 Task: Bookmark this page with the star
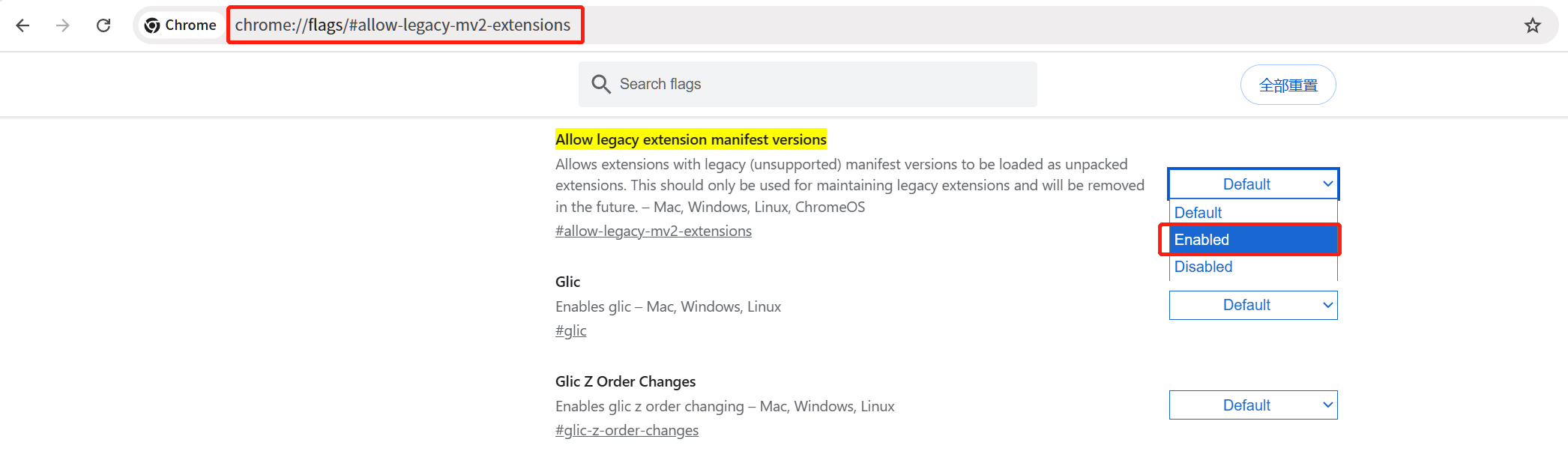click(x=1533, y=25)
